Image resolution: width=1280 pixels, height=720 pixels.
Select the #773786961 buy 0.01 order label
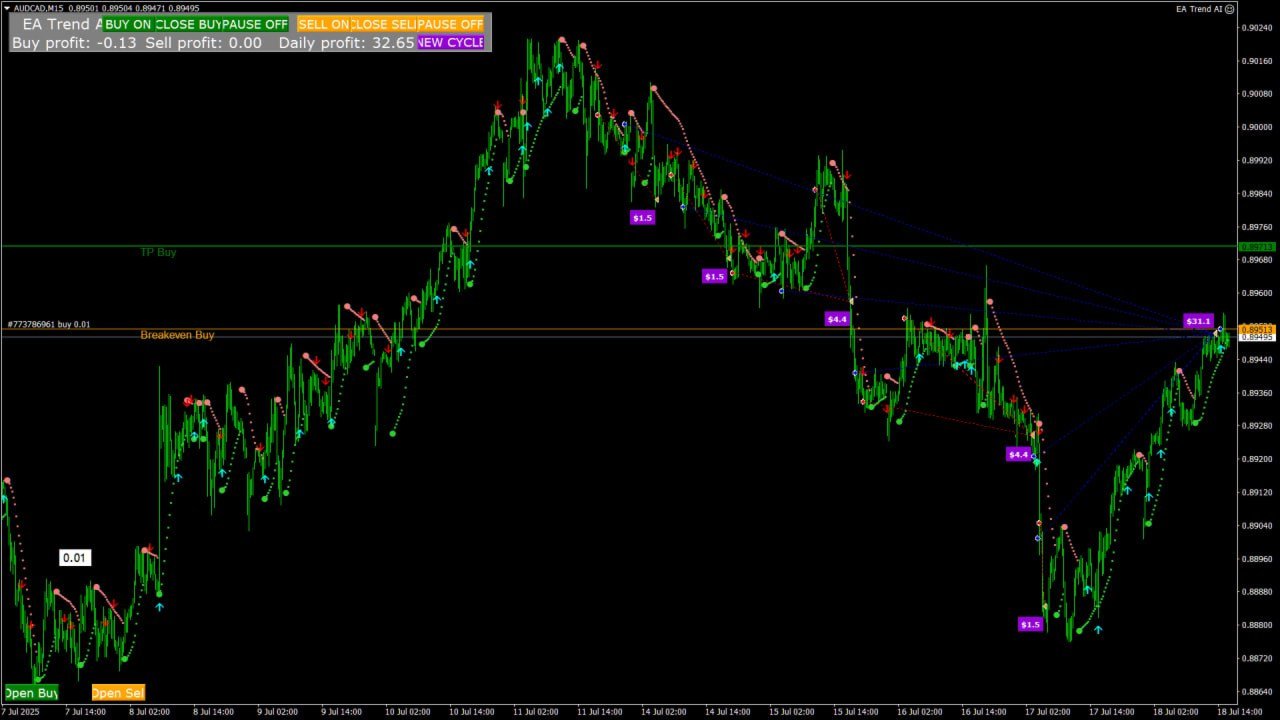click(48, 324)
